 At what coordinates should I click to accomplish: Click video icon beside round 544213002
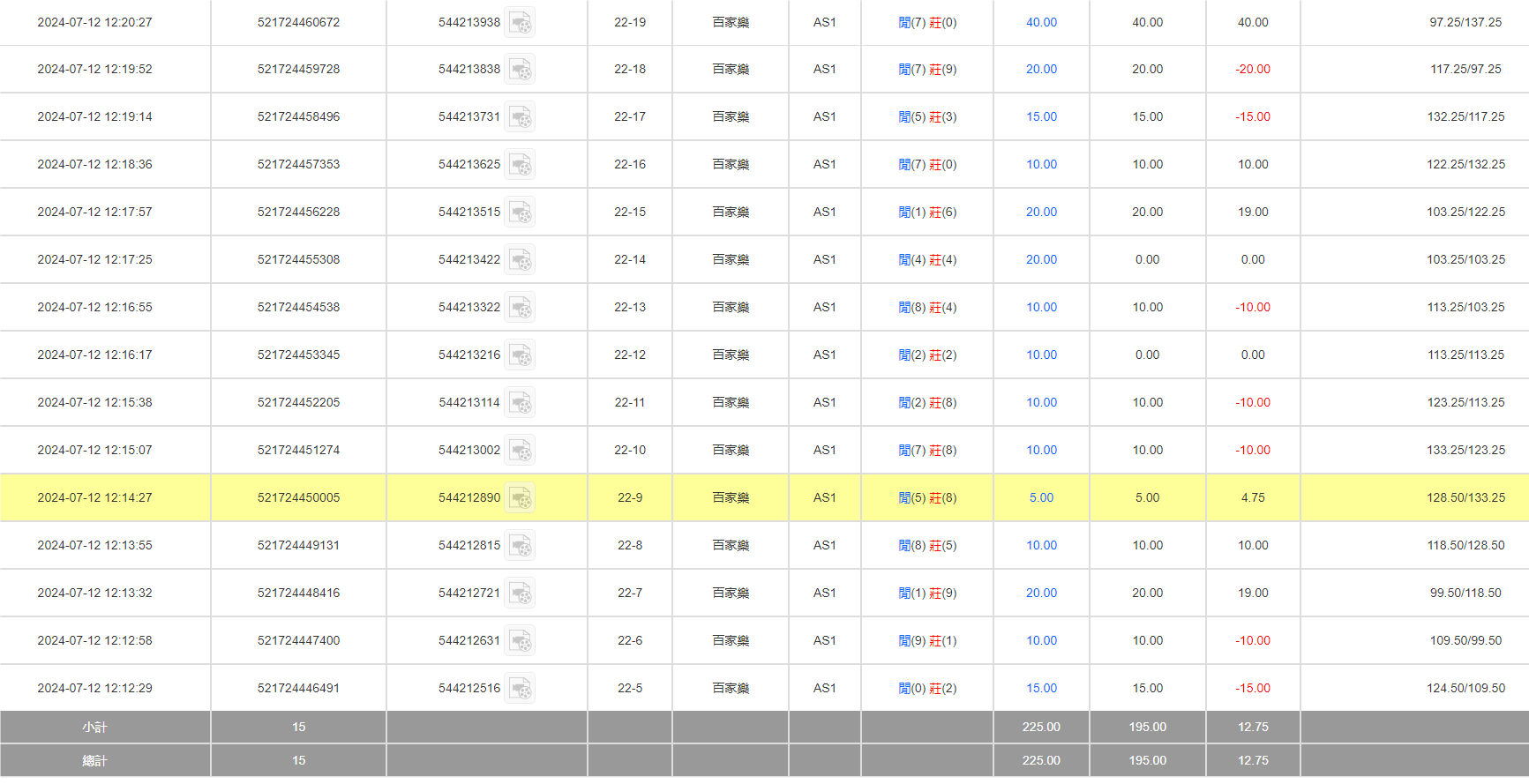520,451
